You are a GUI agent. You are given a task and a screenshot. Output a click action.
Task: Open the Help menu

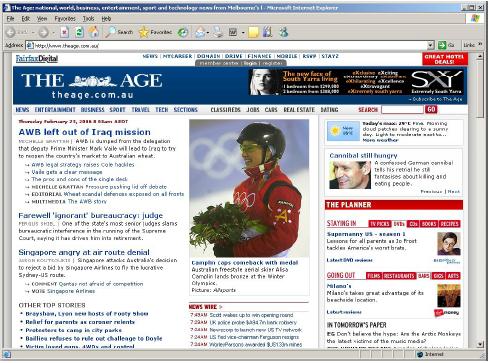tap(106, 19)
